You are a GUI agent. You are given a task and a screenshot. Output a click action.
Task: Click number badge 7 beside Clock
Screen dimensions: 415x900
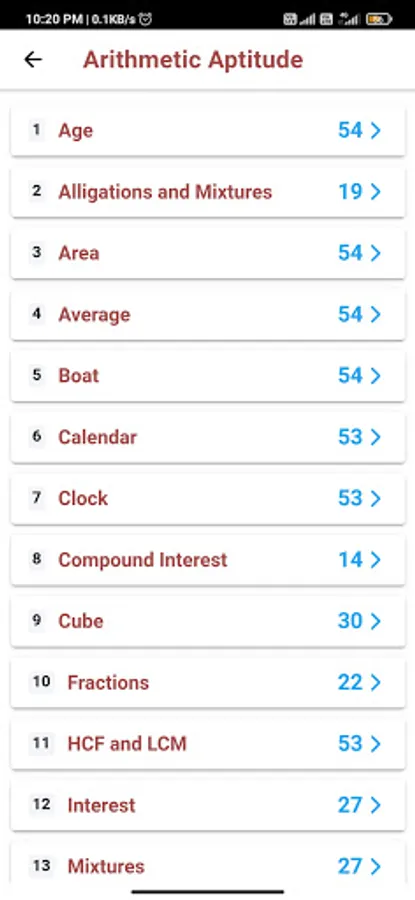tap(37, 498)
